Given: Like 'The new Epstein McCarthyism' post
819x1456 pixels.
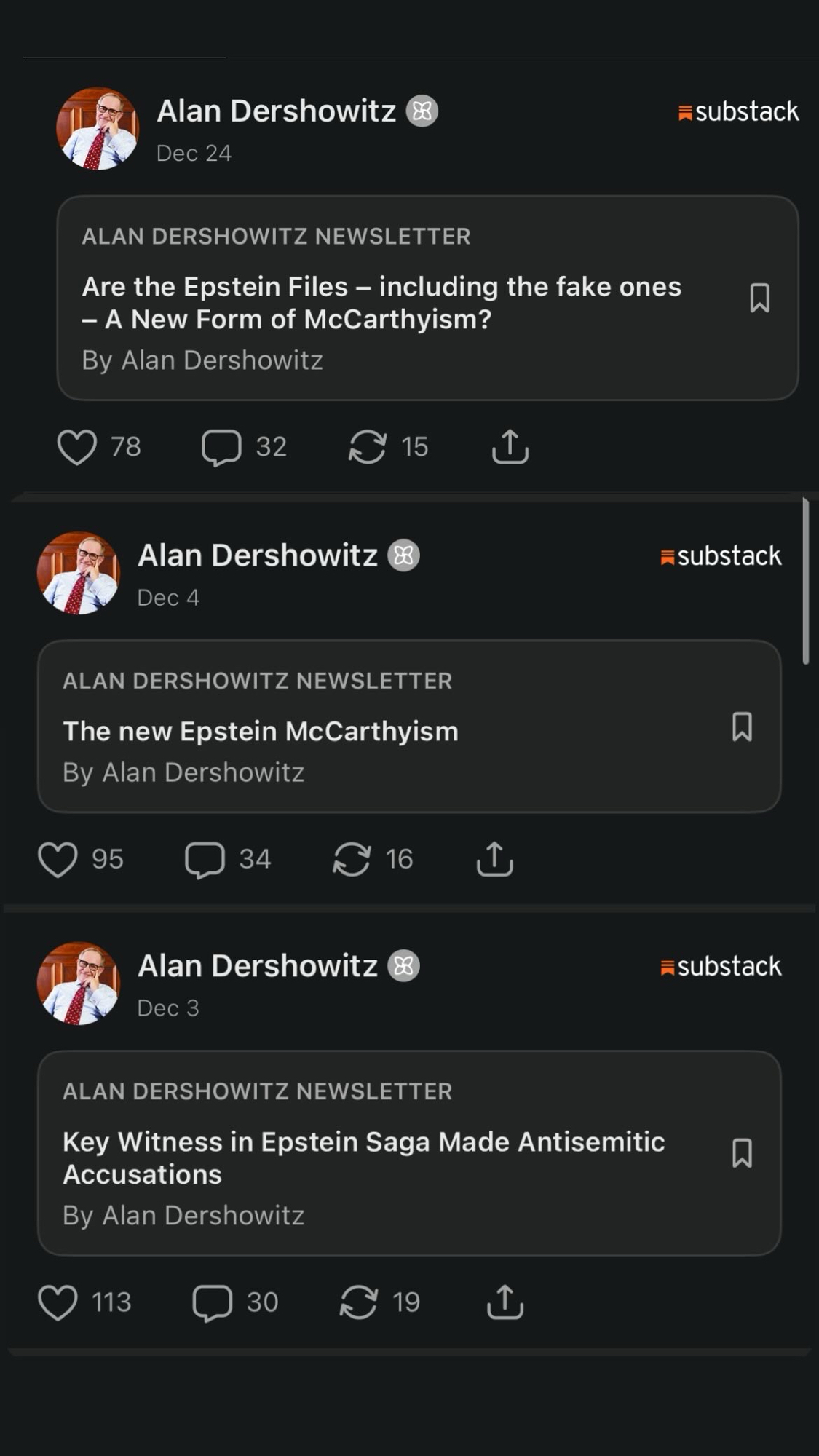Looking at the screenshot, I should [58, 859].
